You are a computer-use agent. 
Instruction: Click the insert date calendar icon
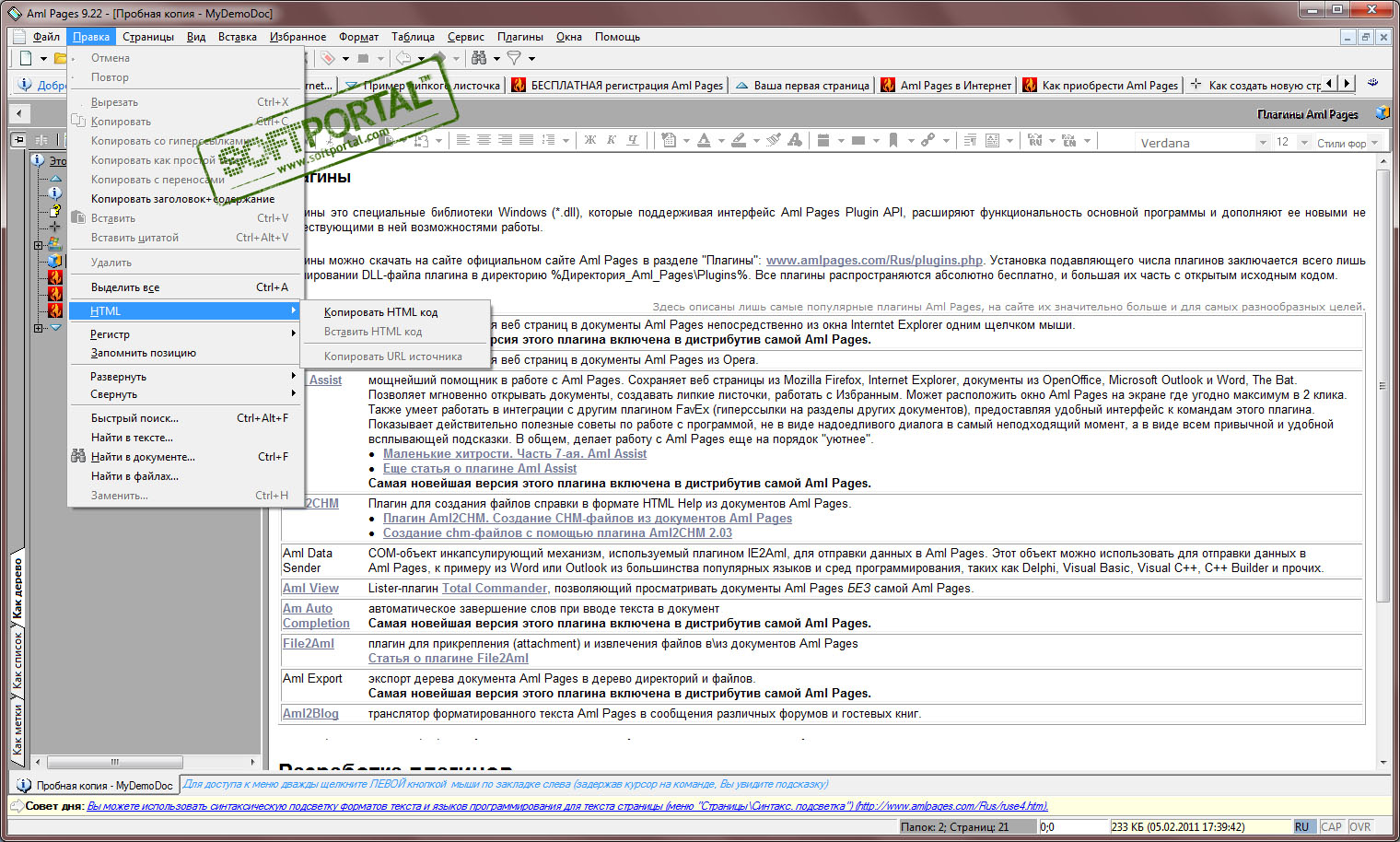click(x=823, y=140)
